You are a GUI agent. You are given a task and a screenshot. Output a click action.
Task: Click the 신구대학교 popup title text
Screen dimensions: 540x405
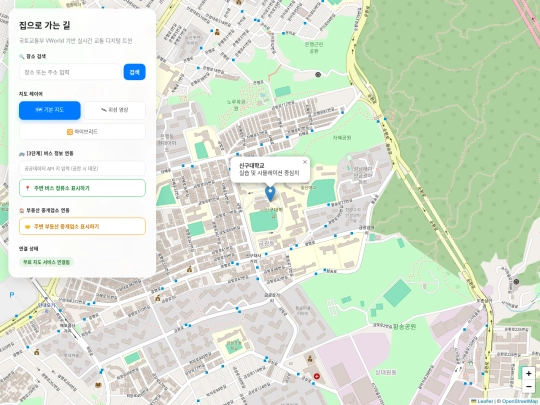point(252,166)
